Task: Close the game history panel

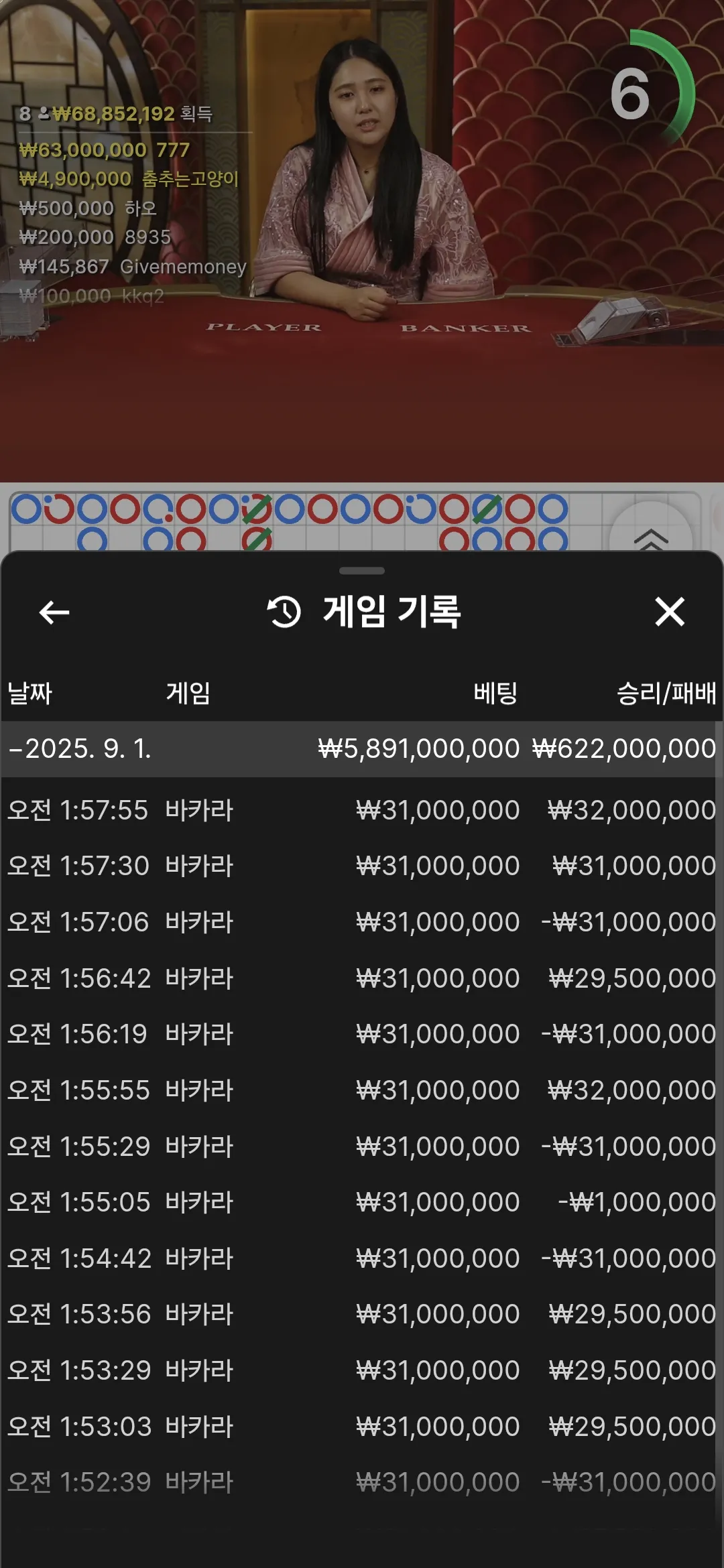Action: pyautogui.click(x=670, y=612)
